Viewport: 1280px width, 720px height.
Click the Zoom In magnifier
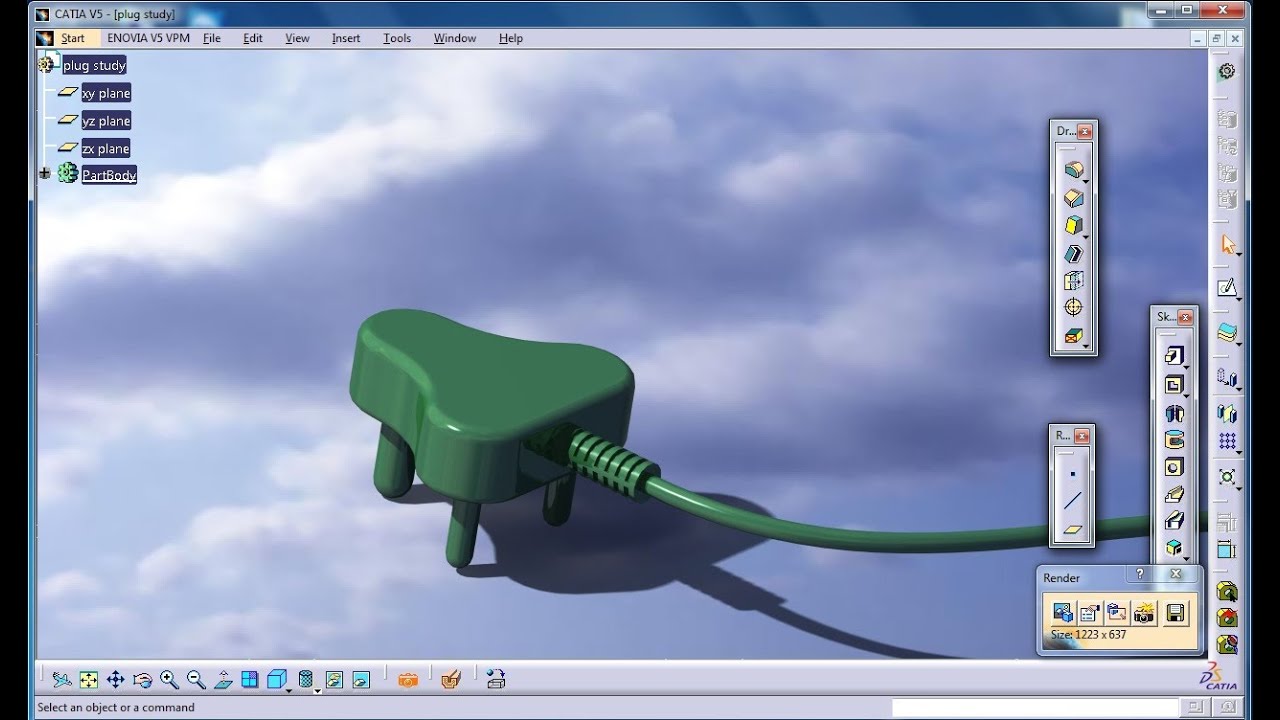[169, 680]
